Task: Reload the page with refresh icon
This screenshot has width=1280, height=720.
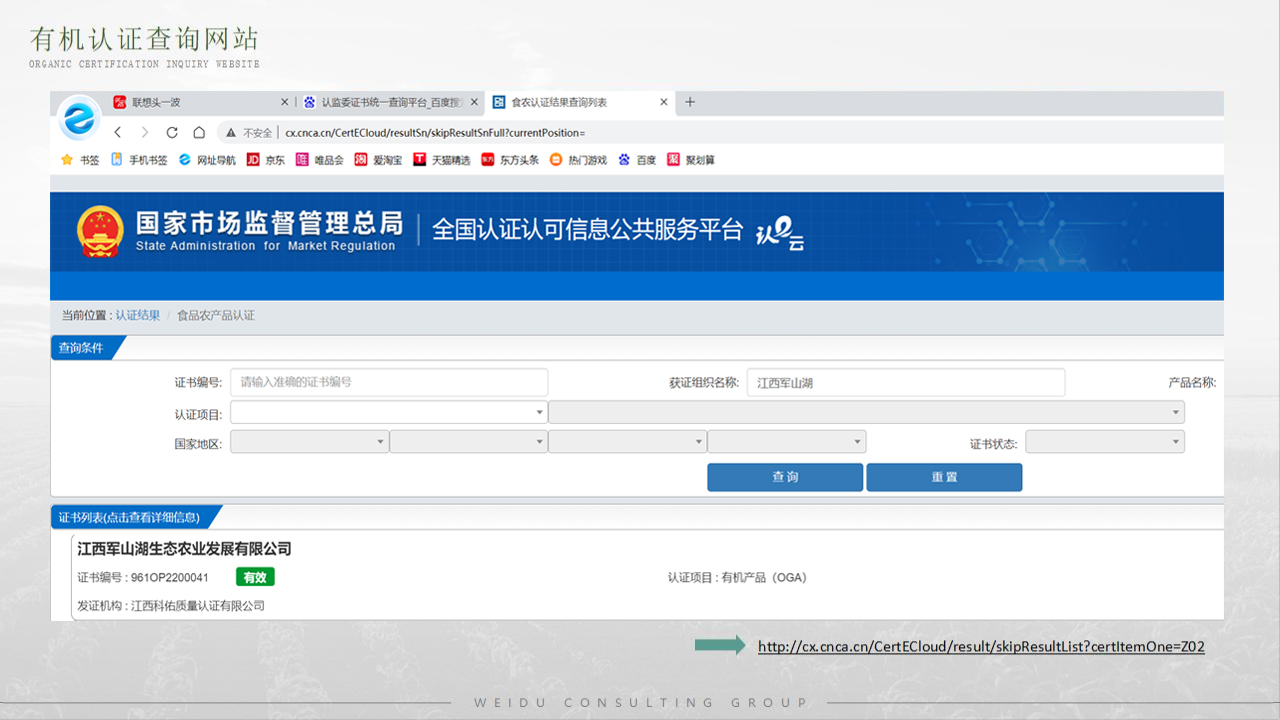Action: (x=172, y=132)
